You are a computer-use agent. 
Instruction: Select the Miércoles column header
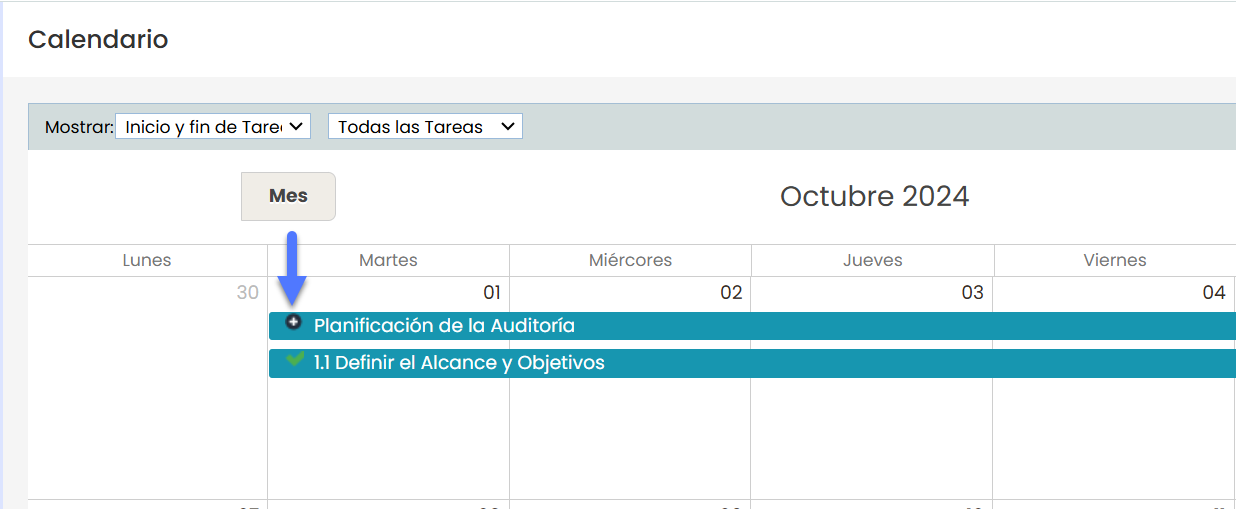630,260
